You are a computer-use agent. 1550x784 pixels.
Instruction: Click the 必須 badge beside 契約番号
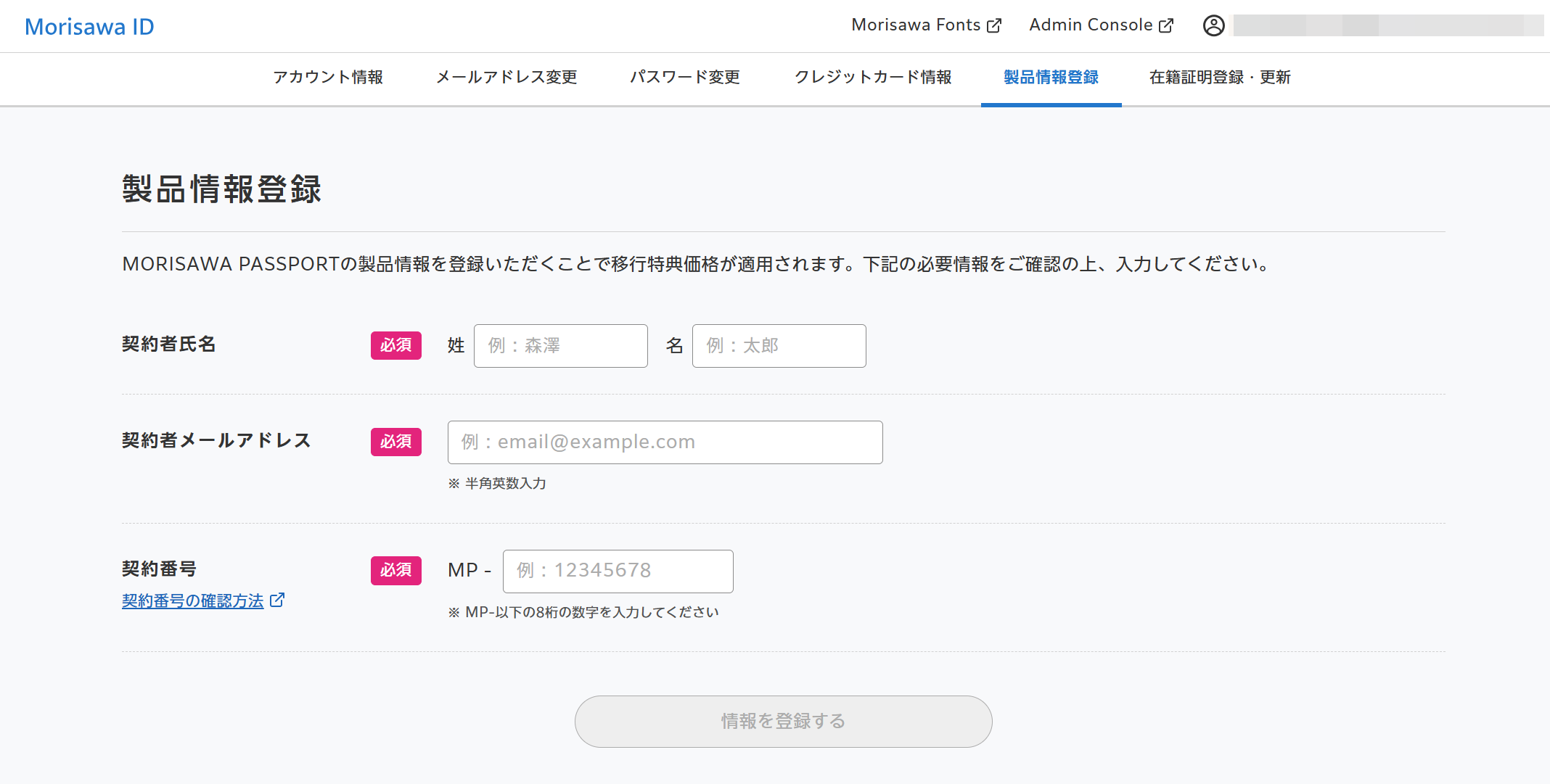[395, 571]
